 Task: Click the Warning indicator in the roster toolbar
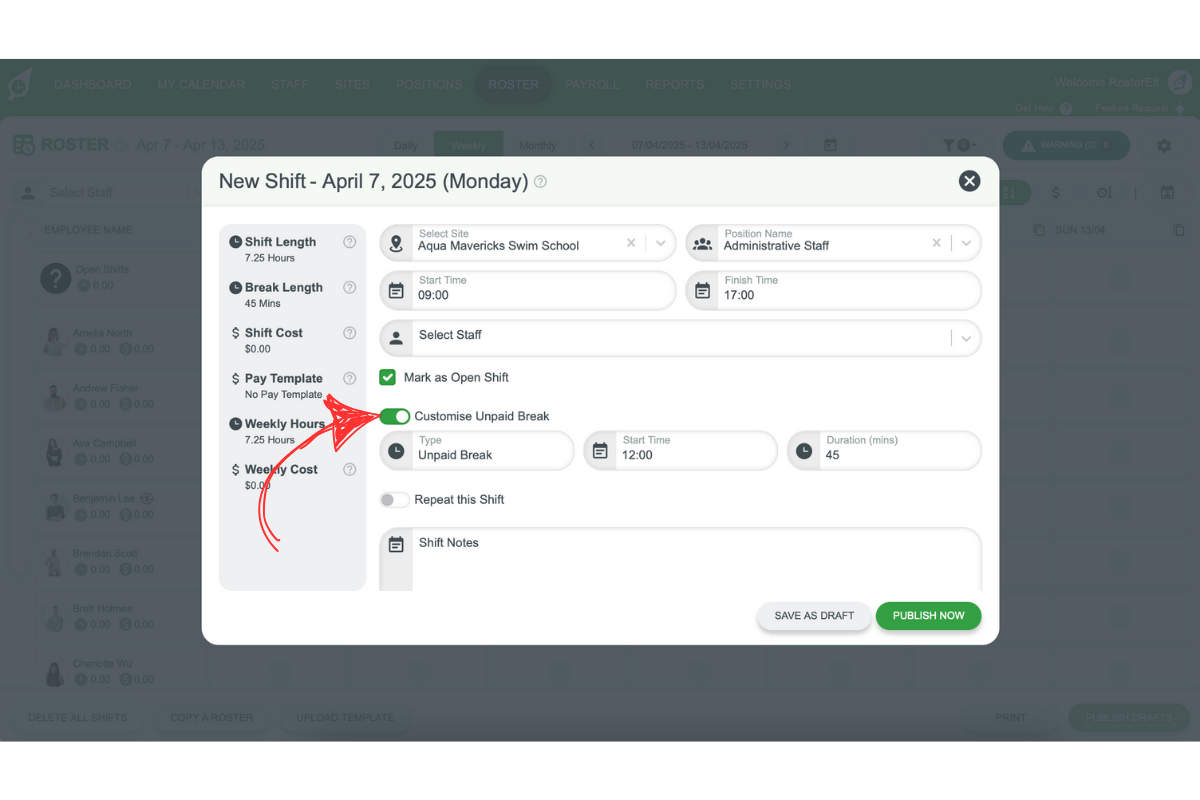(x=1066, y=145)
